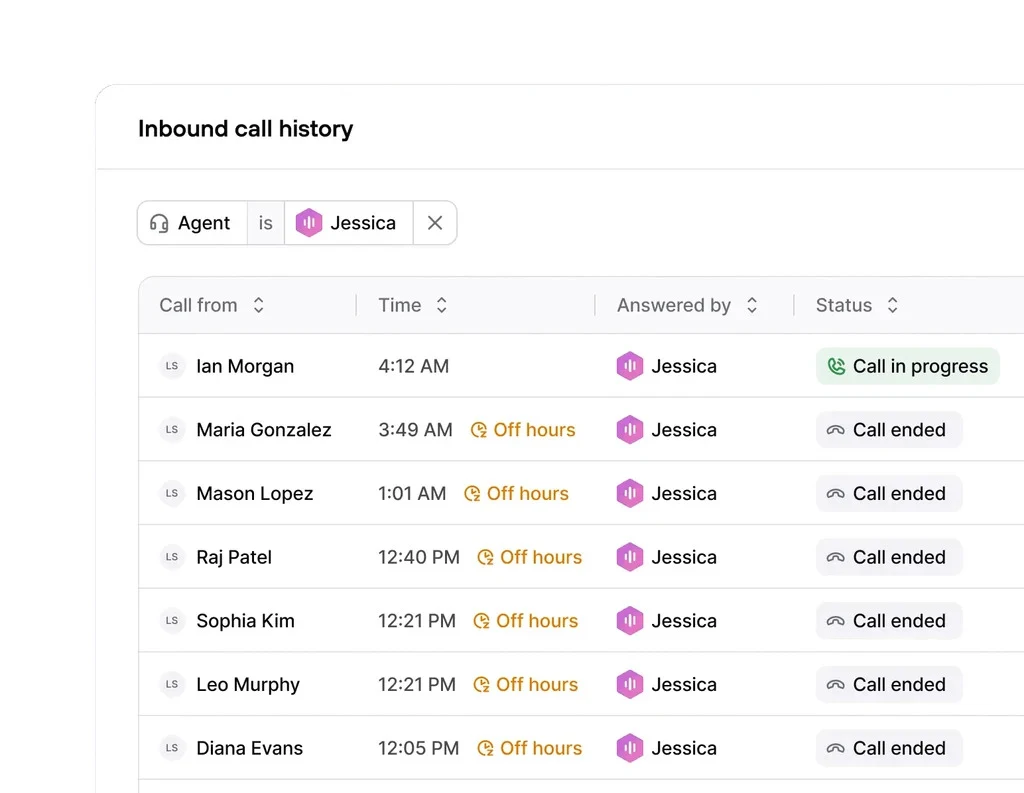
Task: Click Jessica agent icon in Diana Evans row
Action: pos(630,748)
